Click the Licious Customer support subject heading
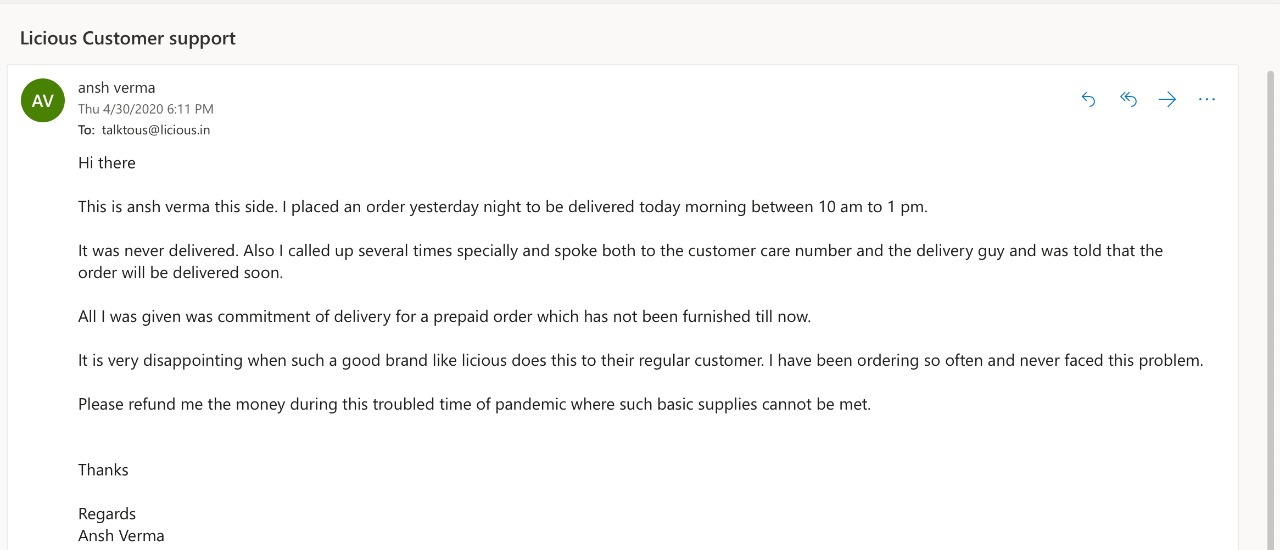The width and height of the screenshot is (1280, 550). [x=128, y=38]
